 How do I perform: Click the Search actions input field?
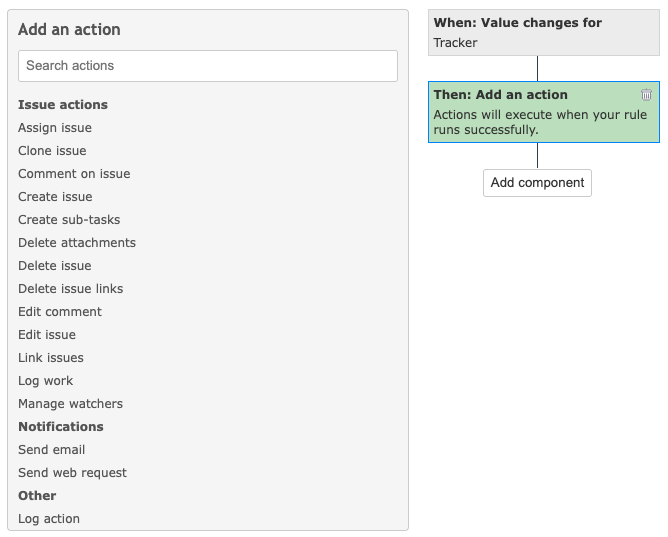point(208,66)
